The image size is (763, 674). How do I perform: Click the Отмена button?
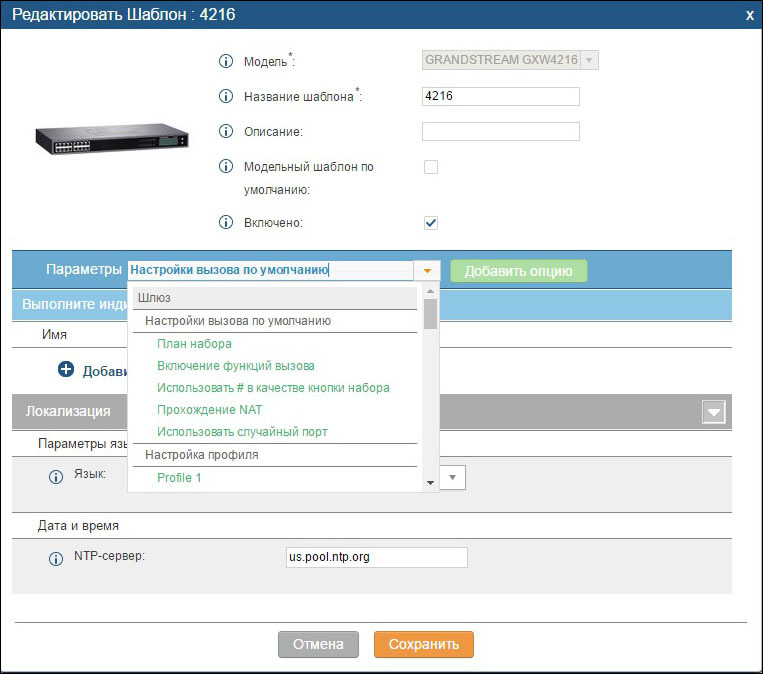point(318,644)
